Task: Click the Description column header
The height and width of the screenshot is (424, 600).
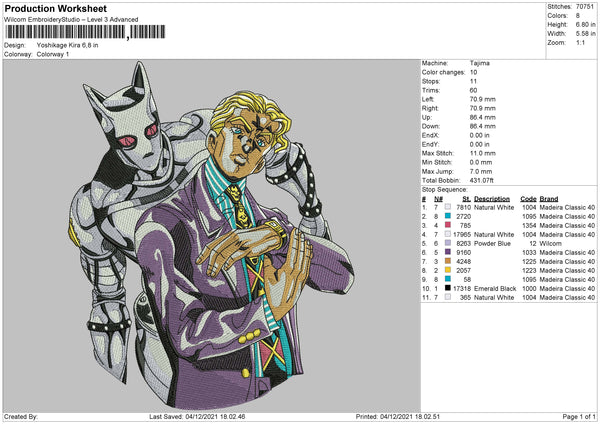Action: point(492,199)
